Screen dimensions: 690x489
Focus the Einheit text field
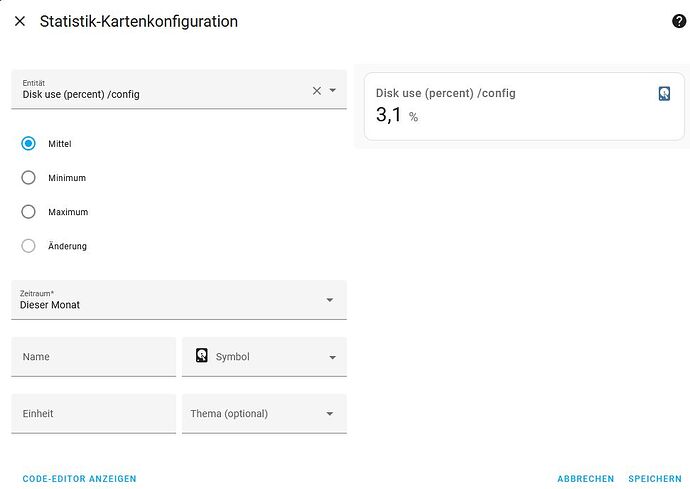point(93,414)
